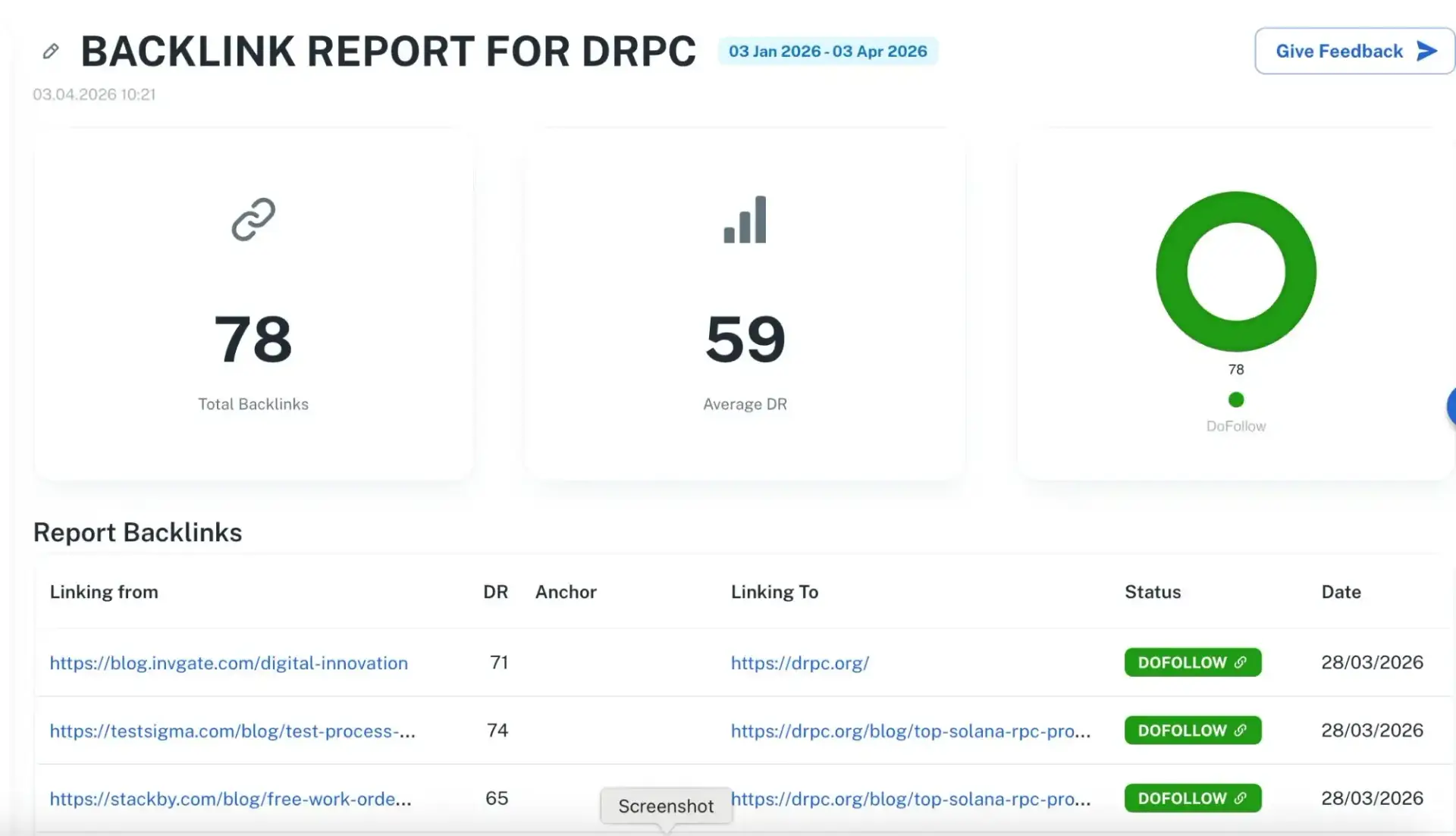Click the Linking from column header

(104, 592)
